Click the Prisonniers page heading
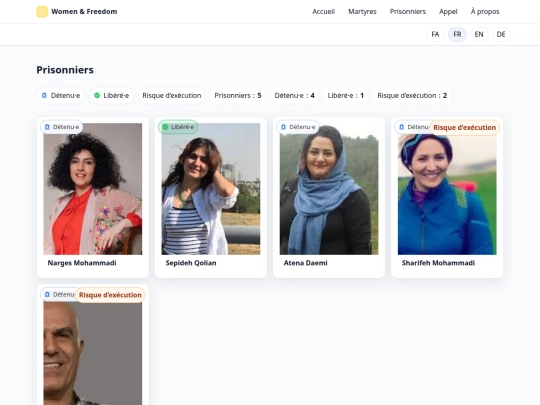 point(65,70)
